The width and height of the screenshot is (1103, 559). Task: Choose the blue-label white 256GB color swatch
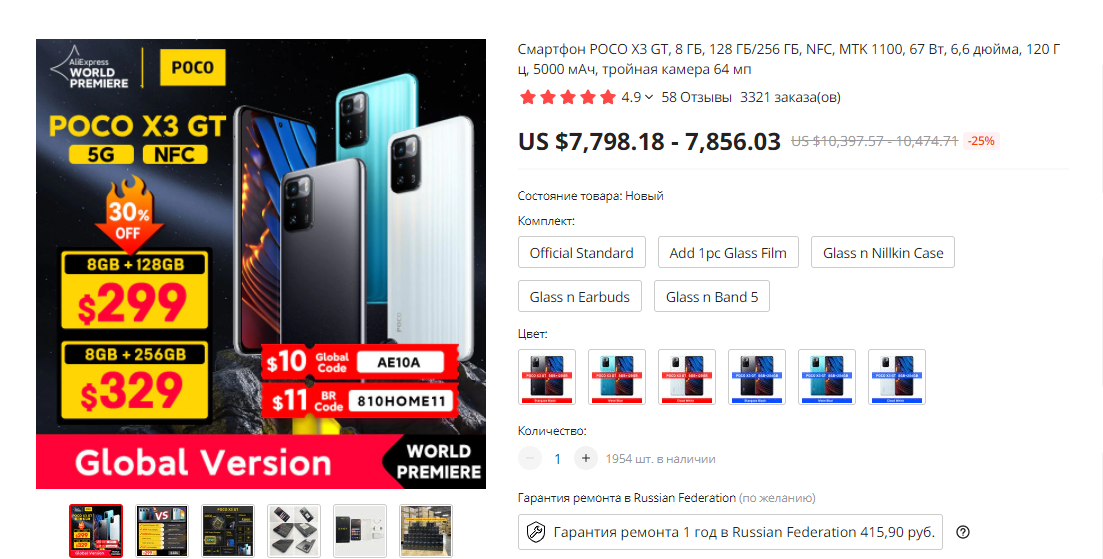(897, 377)
